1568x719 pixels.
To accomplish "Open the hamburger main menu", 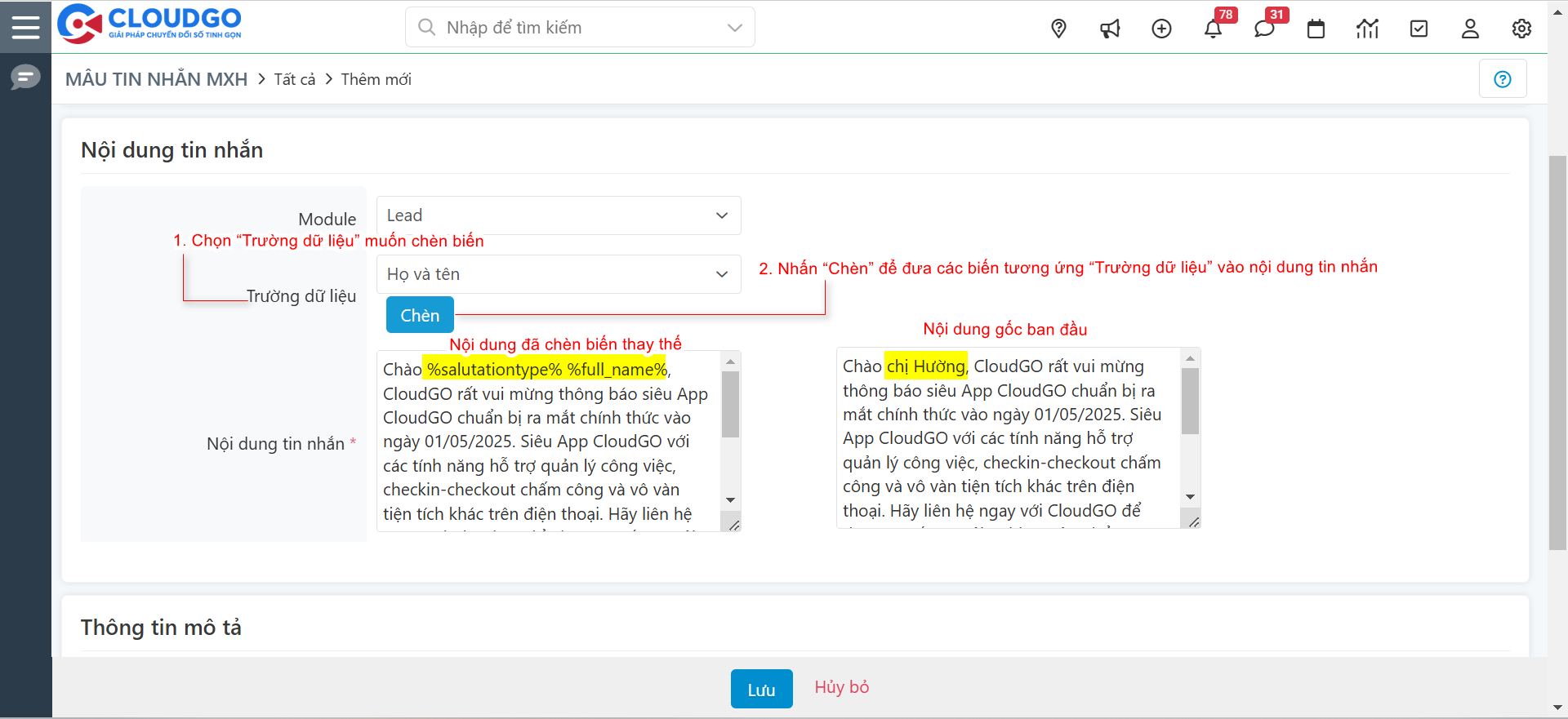I will point(25,27).
